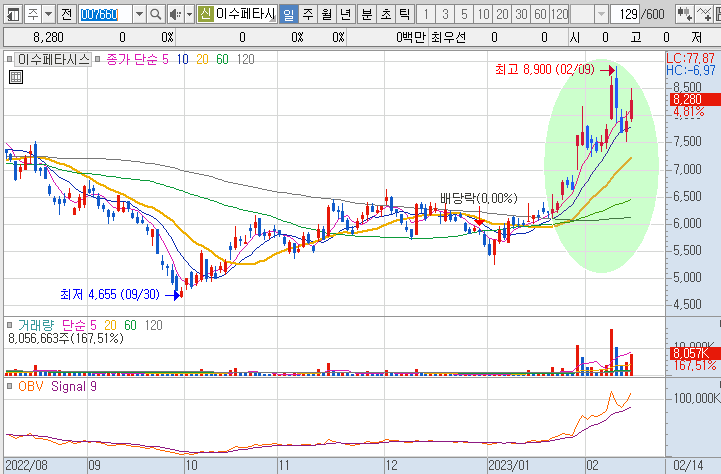Click the speaker sound alert icon

point(175,14)
